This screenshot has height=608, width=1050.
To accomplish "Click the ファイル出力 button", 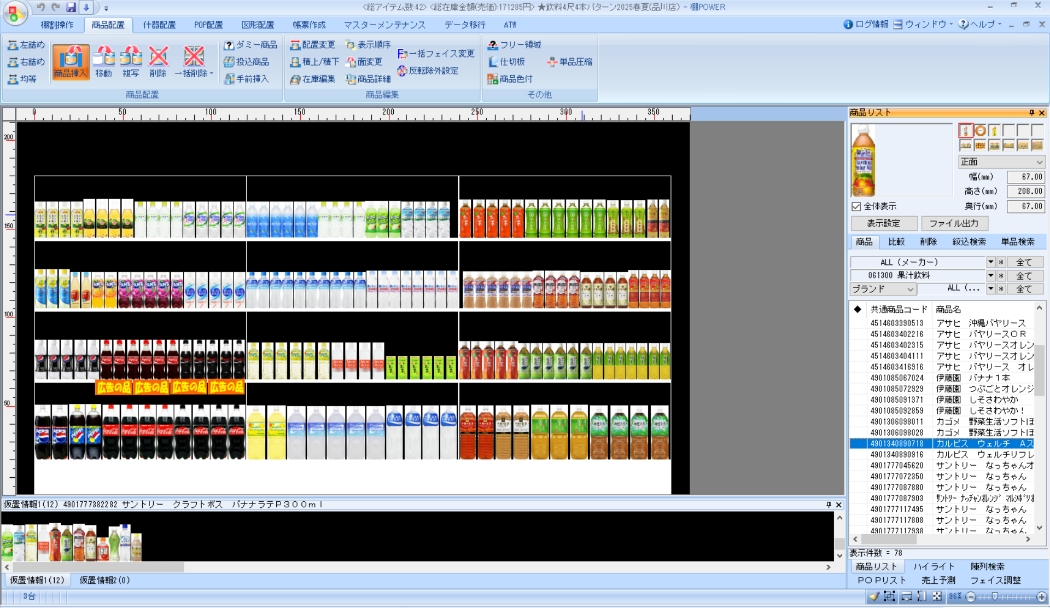I will pos(954,224).
